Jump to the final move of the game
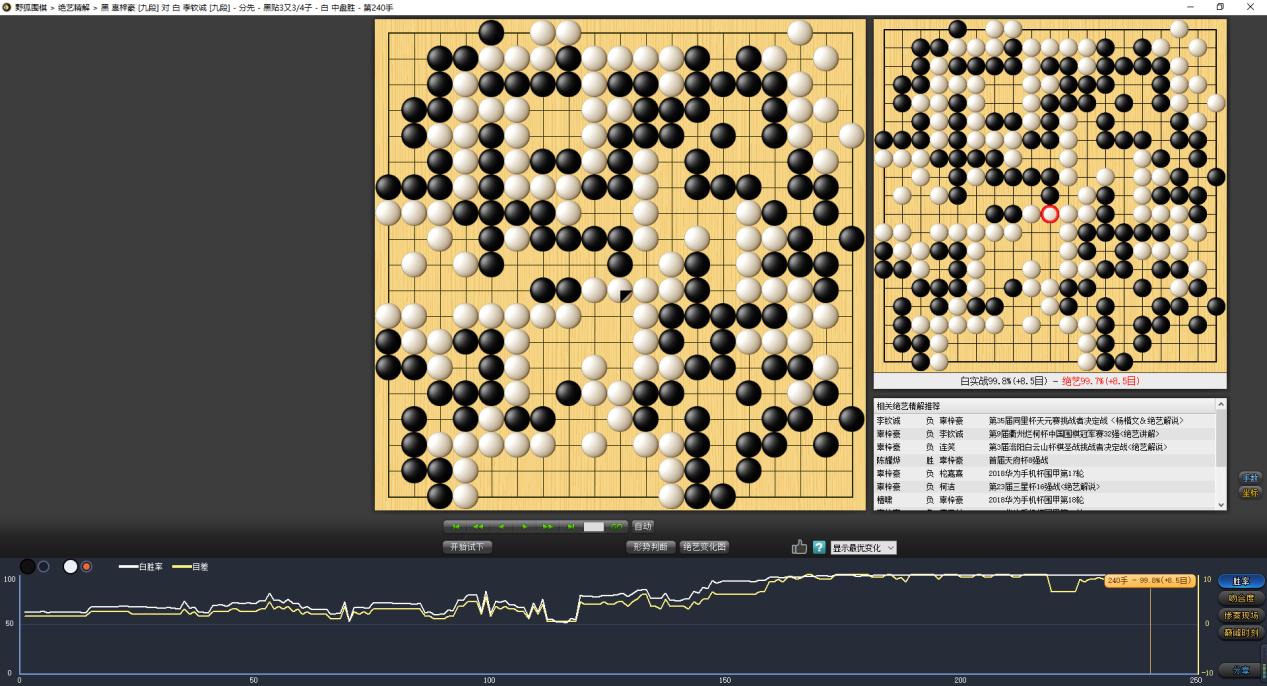 pos(570,525)
